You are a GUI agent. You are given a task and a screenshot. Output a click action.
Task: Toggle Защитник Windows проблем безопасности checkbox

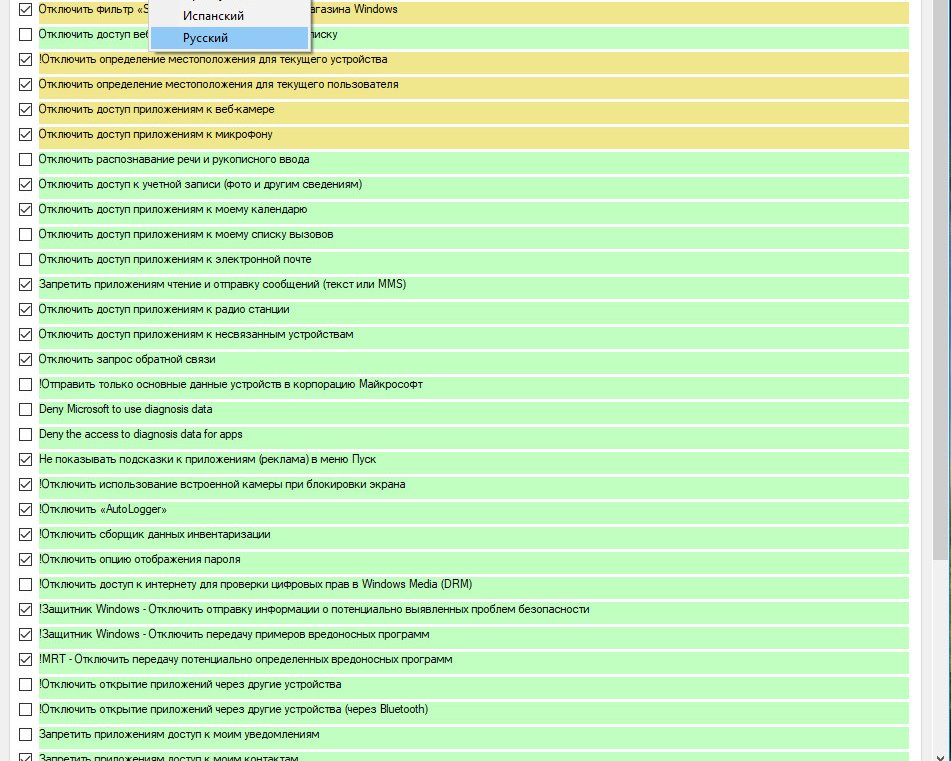coord(25,609)
